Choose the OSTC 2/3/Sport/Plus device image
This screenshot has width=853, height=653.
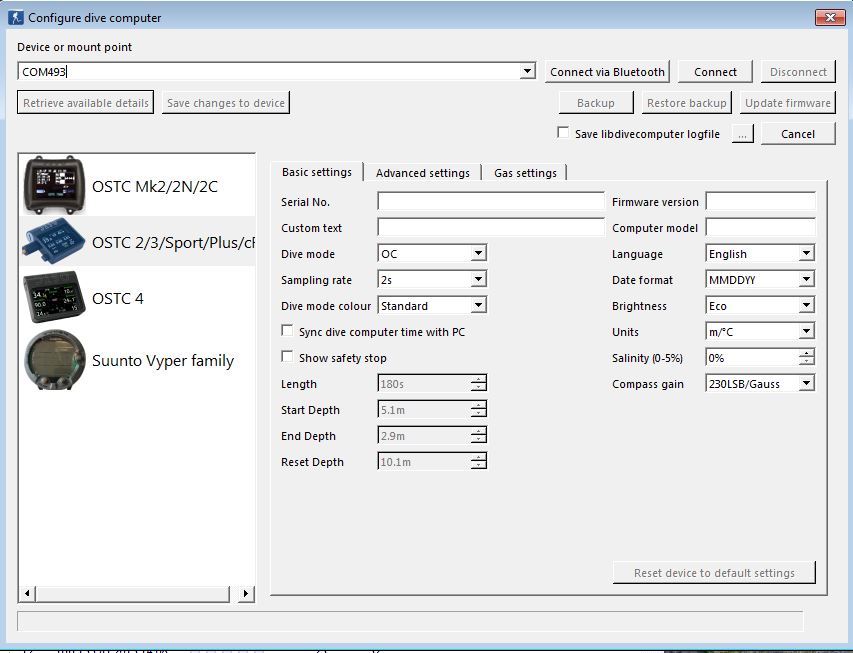point(54,242)
